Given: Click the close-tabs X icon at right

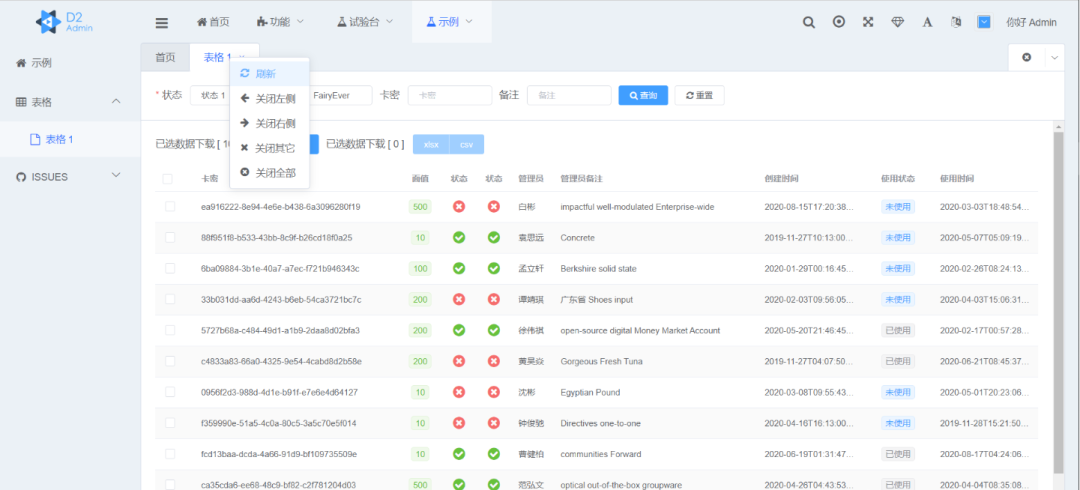Looking at the screenshot, I should click(x=1026, y=58).
